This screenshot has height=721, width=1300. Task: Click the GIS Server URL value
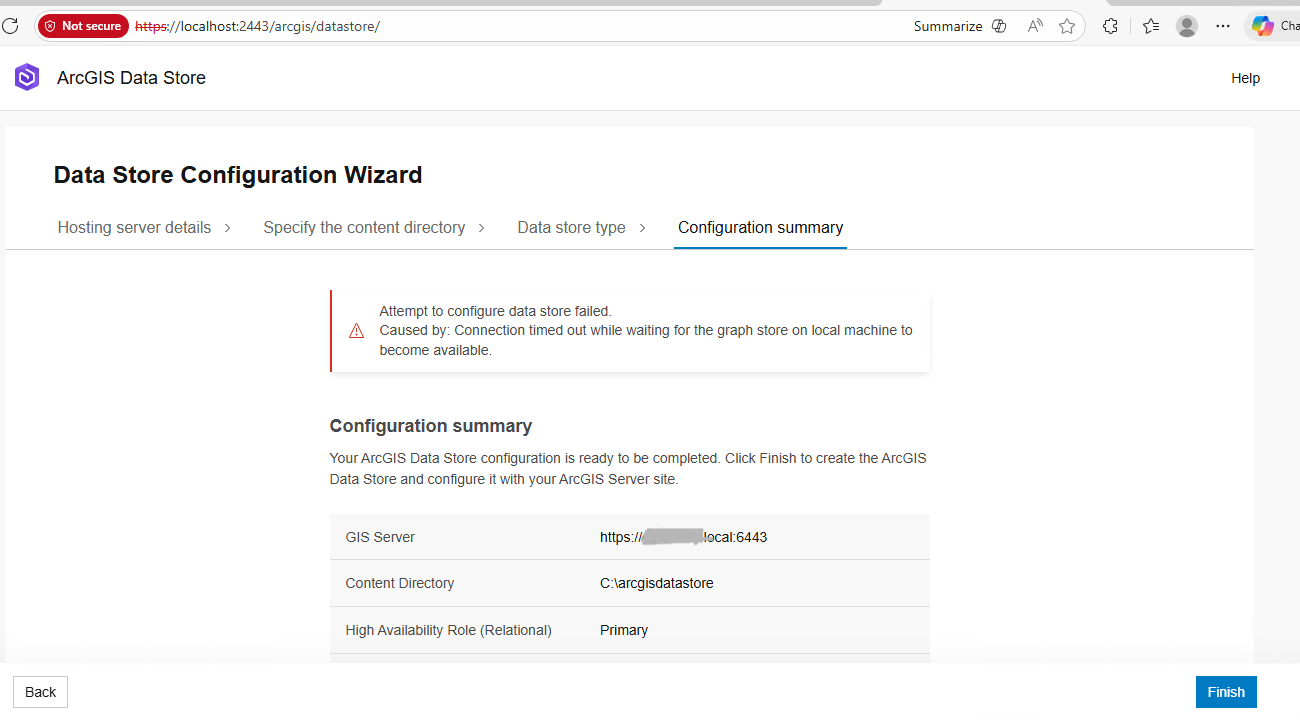(683, 537)
